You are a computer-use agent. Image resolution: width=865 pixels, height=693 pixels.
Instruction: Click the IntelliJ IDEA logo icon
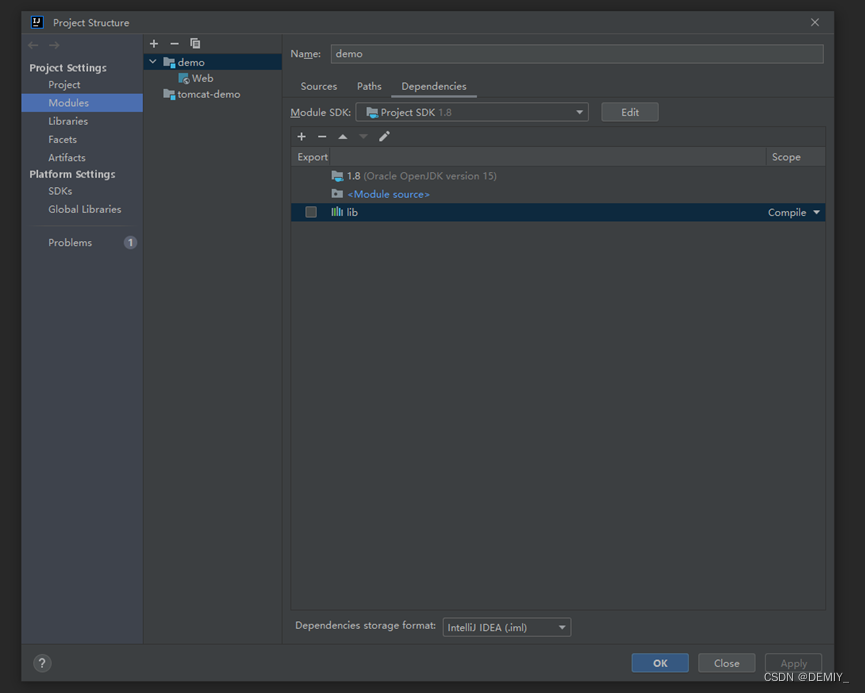pyautogui.click(x=37, y=22)
